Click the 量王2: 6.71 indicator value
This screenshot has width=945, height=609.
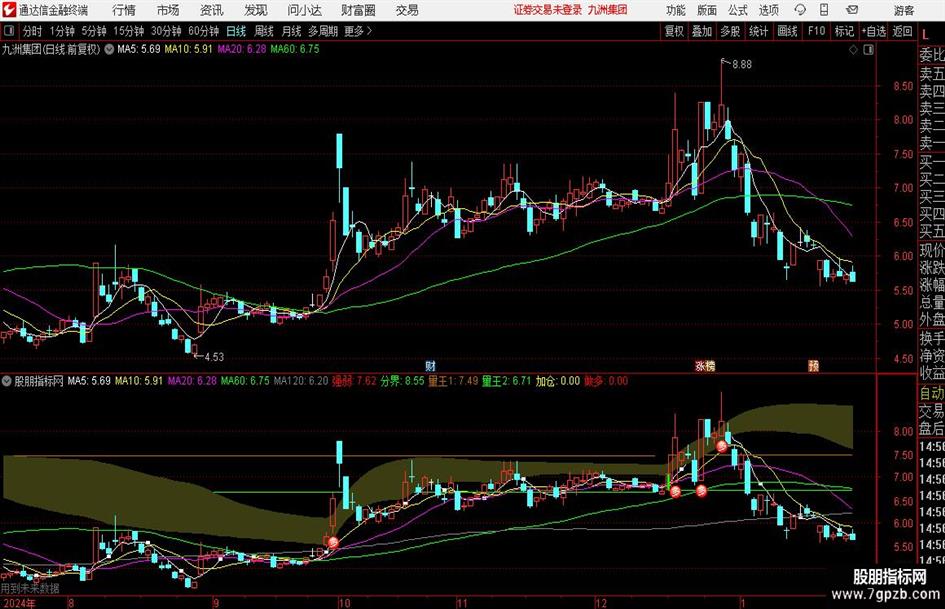(507, 381)
